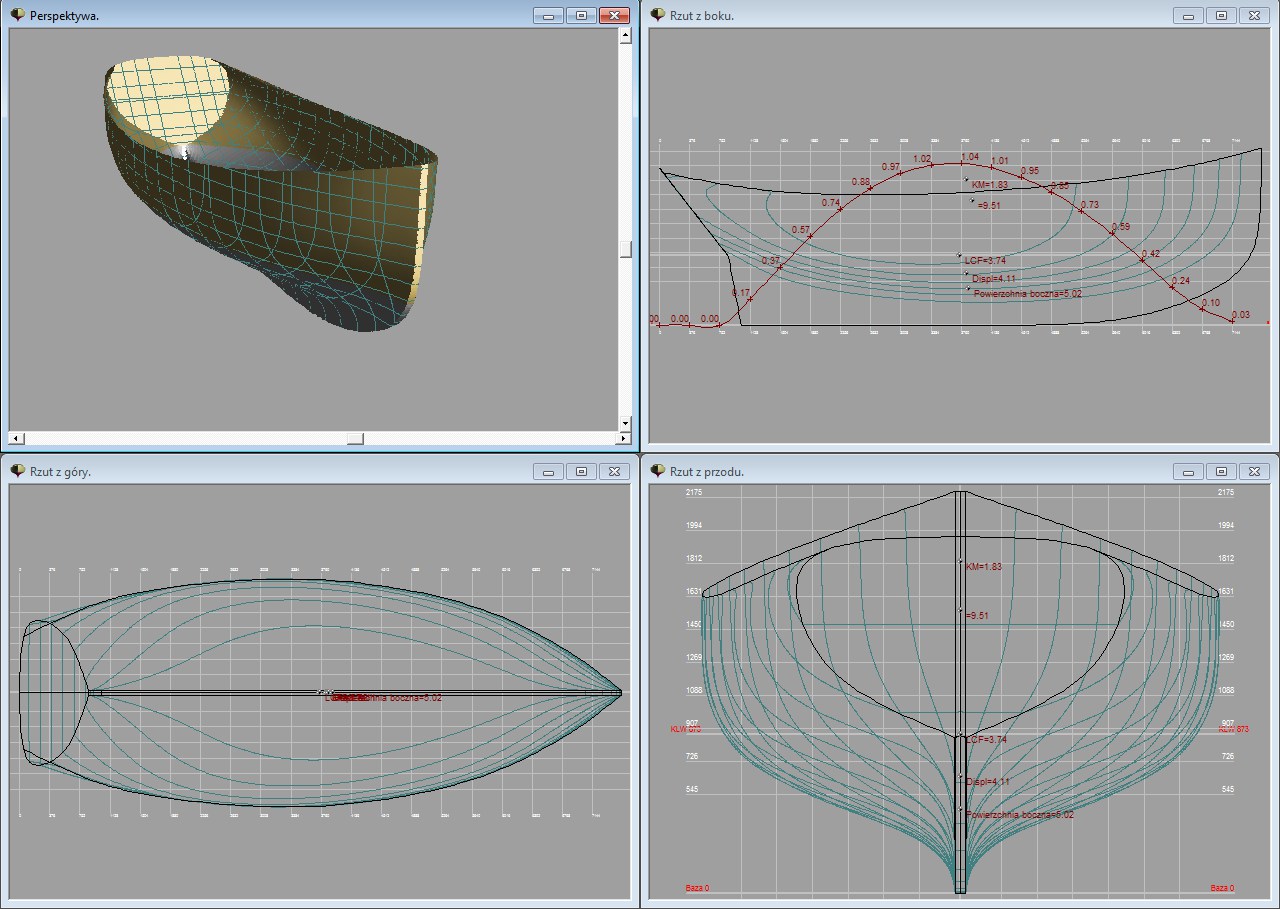Click the 0.88 curve value in side view

[861, 181]
